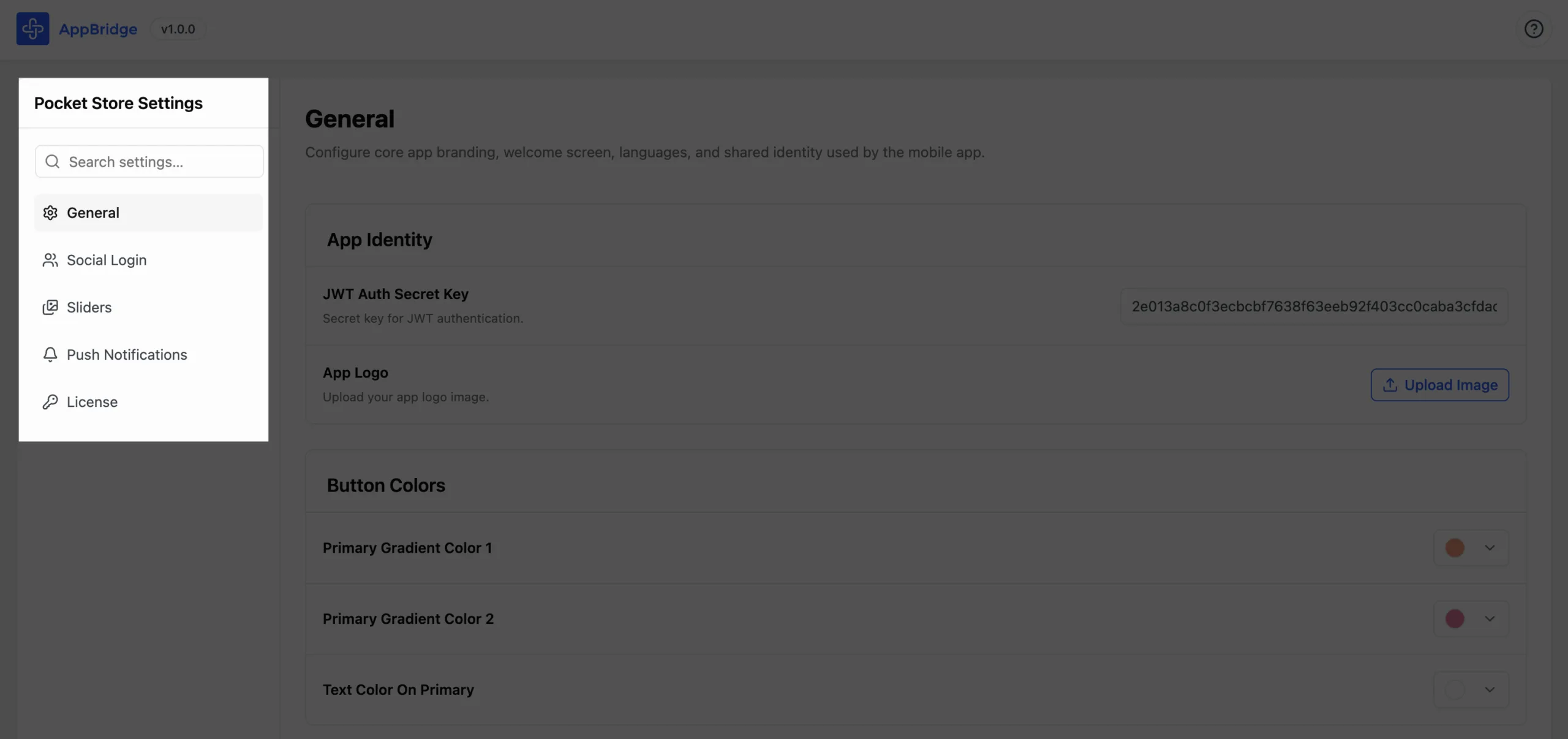Viewport: 1568px width, 739px height.
Task: Click the License key icon
Action: point(50,401)
